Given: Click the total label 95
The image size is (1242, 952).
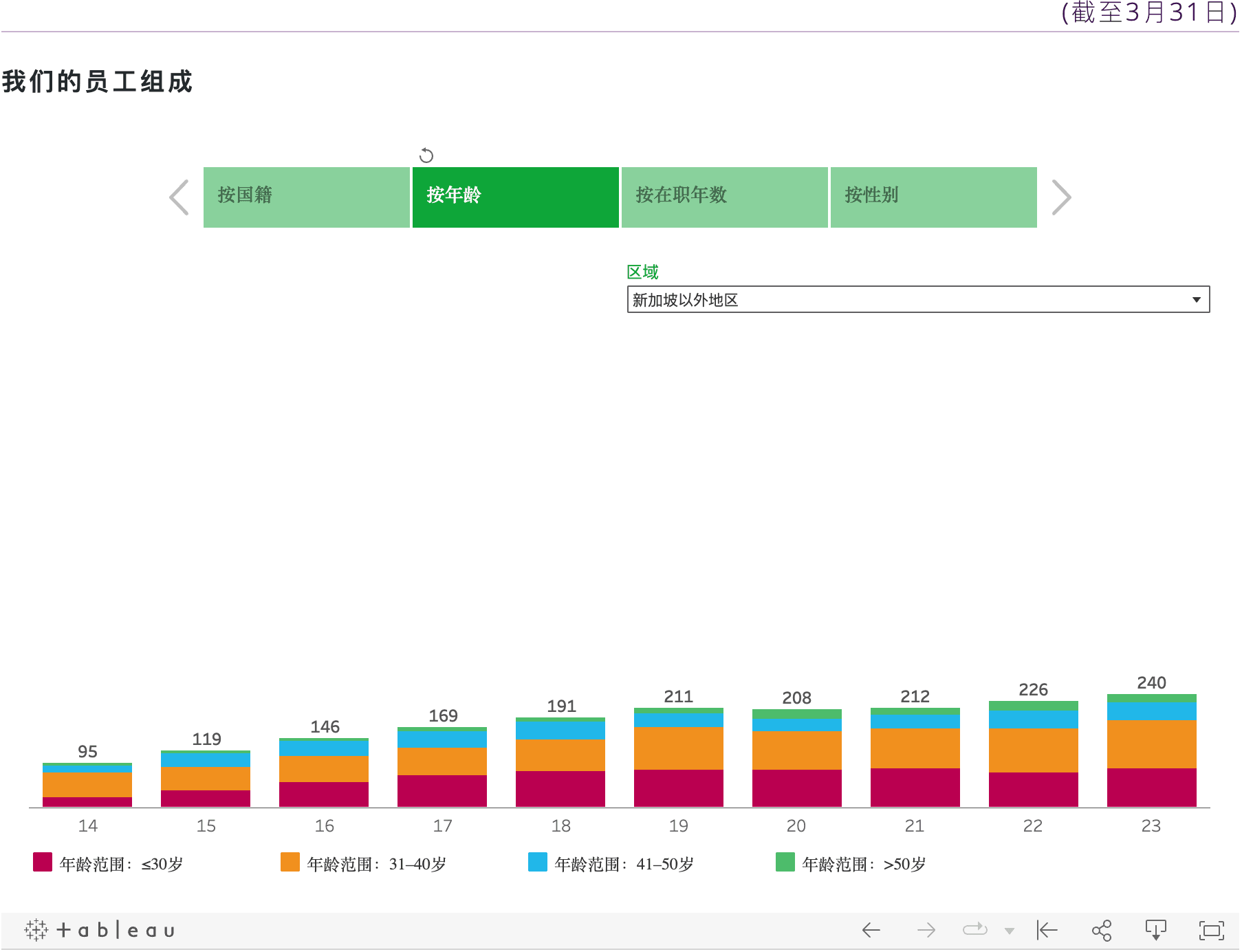Looking at the screenshot, I should (x=87, y=752).
